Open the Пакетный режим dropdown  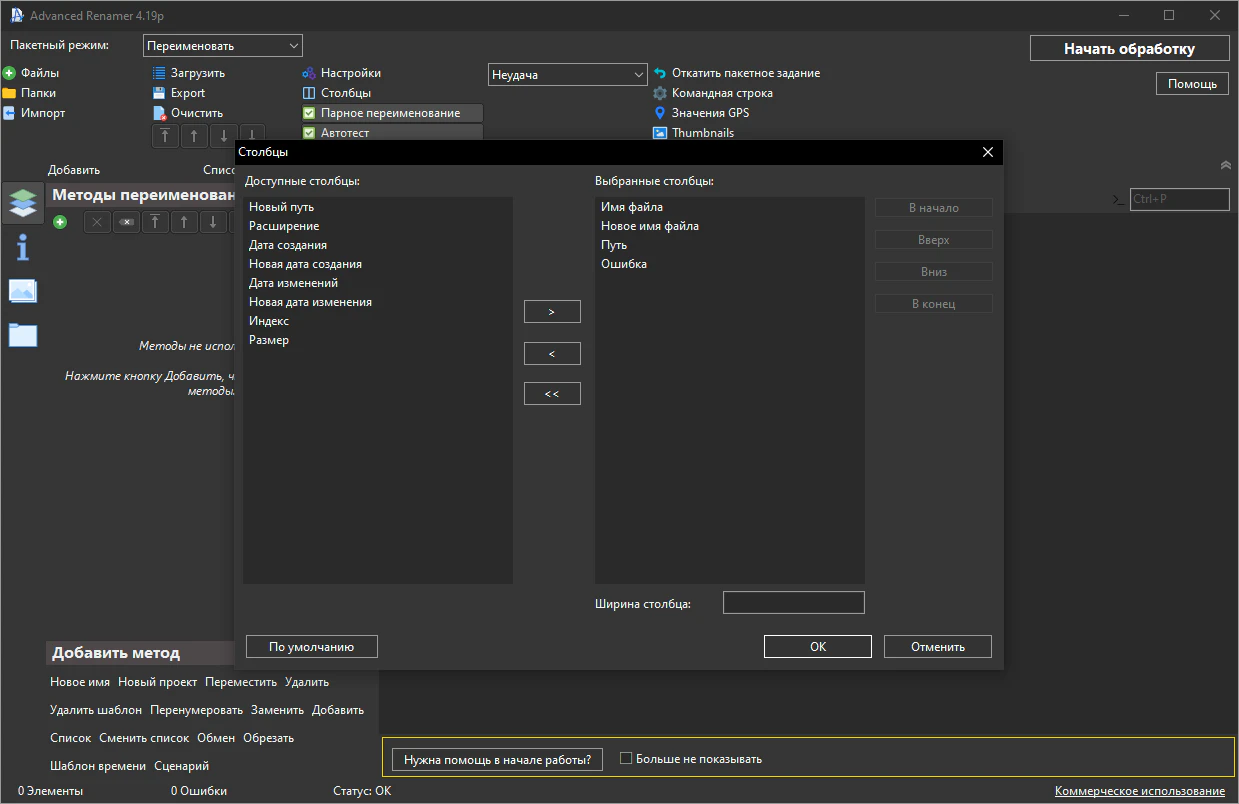pos(222,46)
